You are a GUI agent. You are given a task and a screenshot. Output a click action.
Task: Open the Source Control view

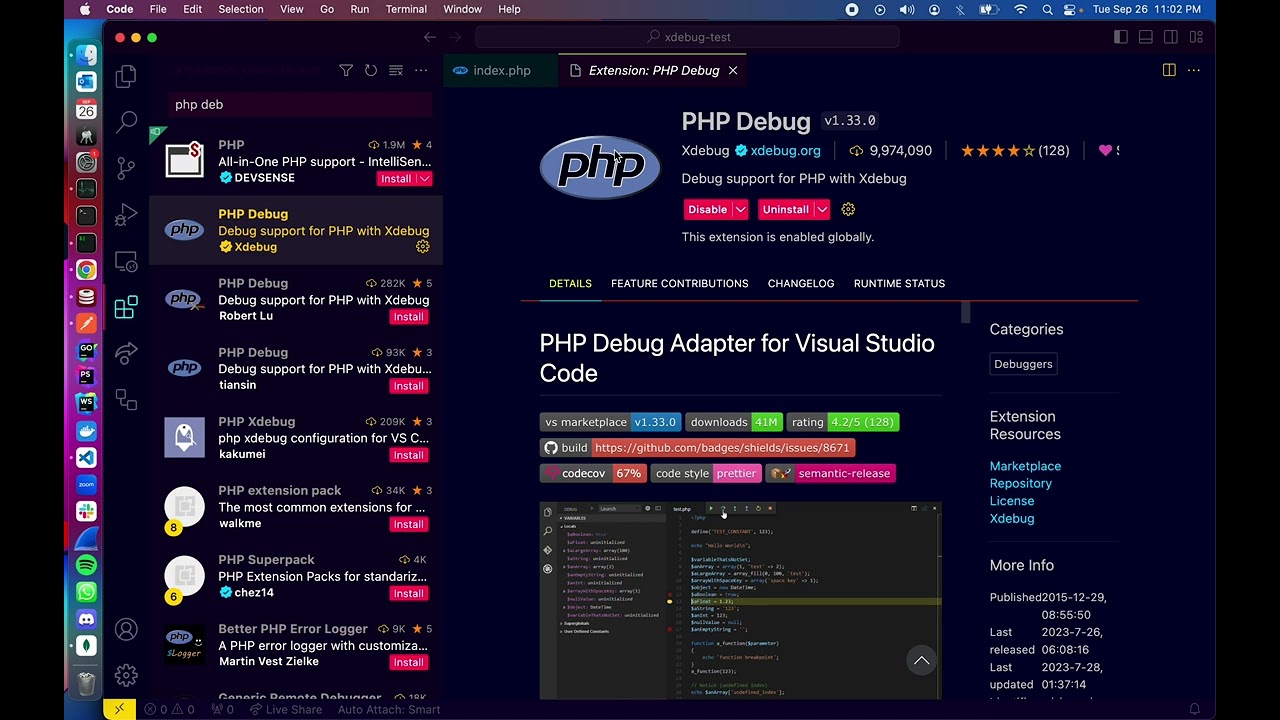[x=126, y=168]
